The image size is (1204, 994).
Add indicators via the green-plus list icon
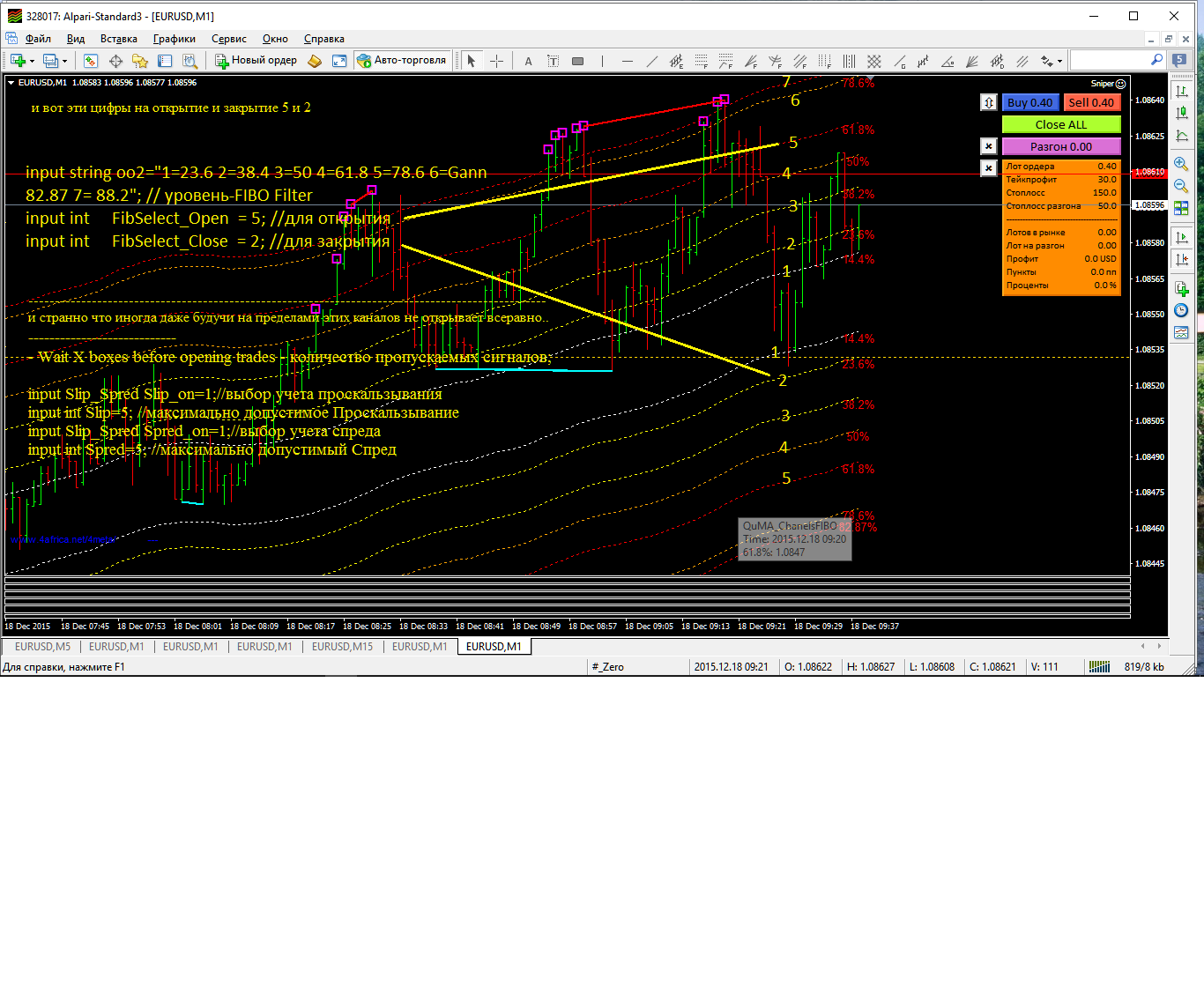click(1181, 289)
